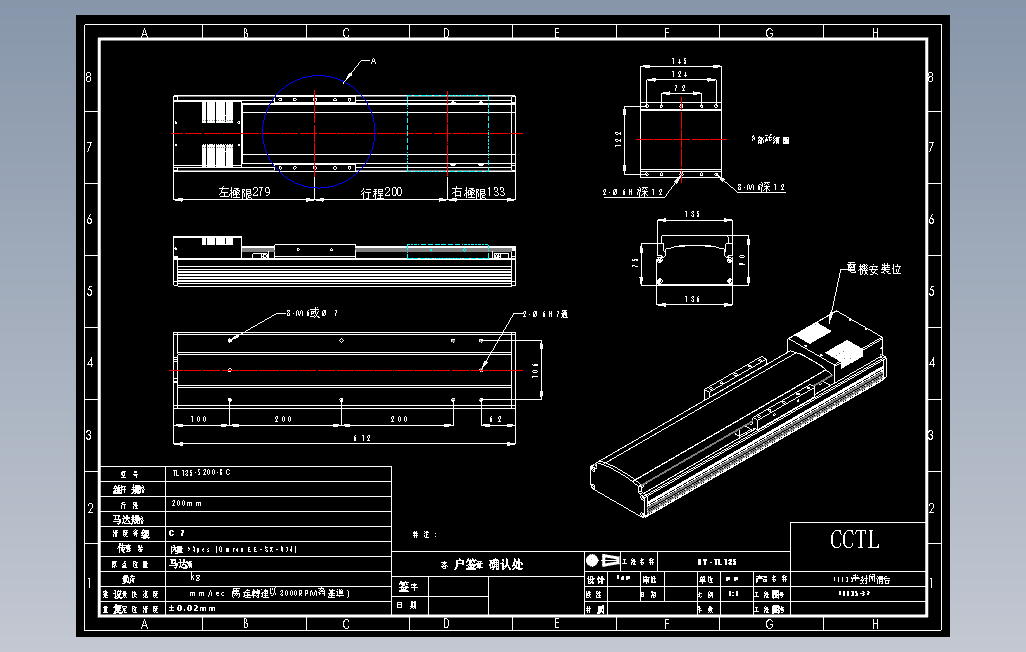Select the 135 dimension above end view
The width and height of the screenshot is (1026, 652).
(x=692, y=214)
